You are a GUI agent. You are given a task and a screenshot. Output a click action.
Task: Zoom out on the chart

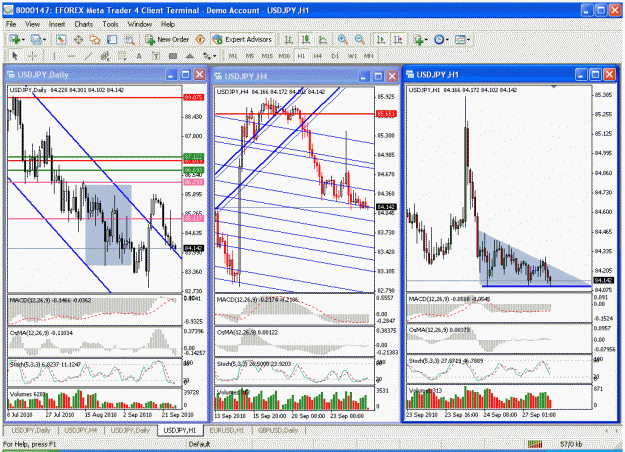coord(360,39)
